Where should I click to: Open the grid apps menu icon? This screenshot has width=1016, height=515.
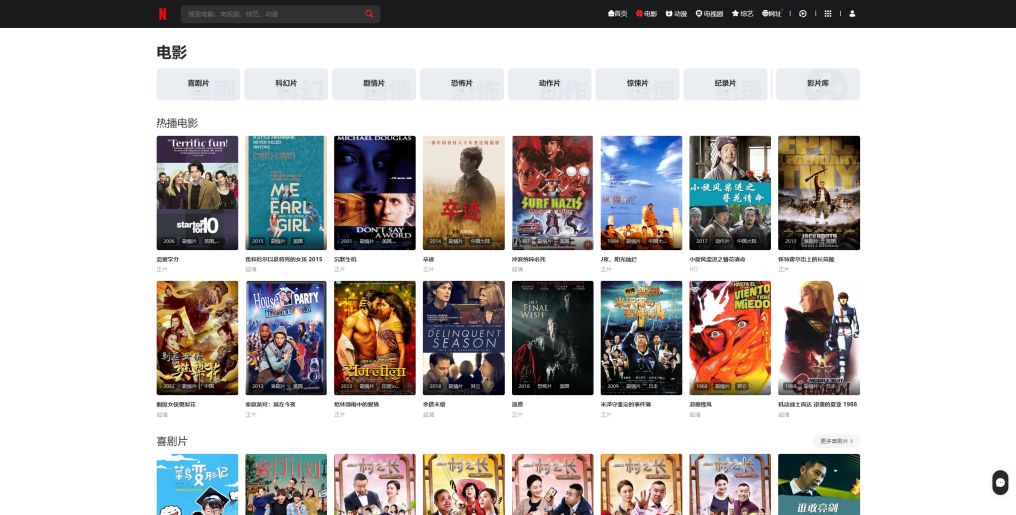pos(827,14)
